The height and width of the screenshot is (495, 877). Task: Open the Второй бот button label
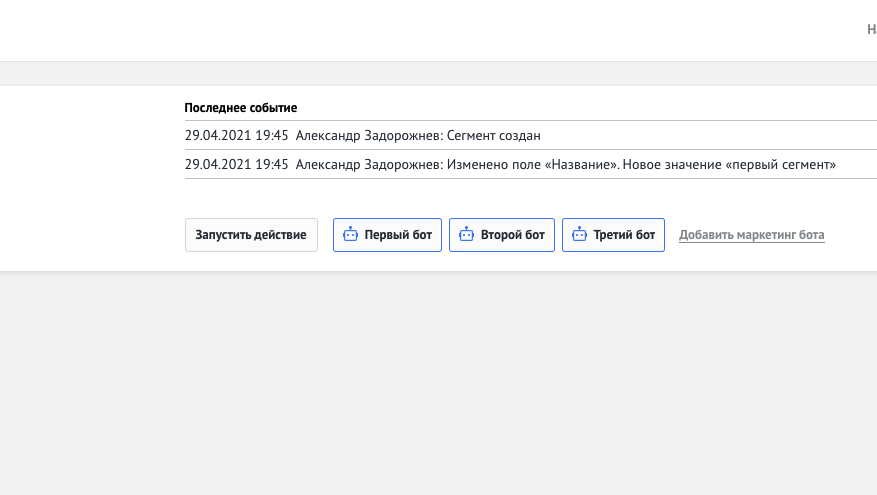512,235
